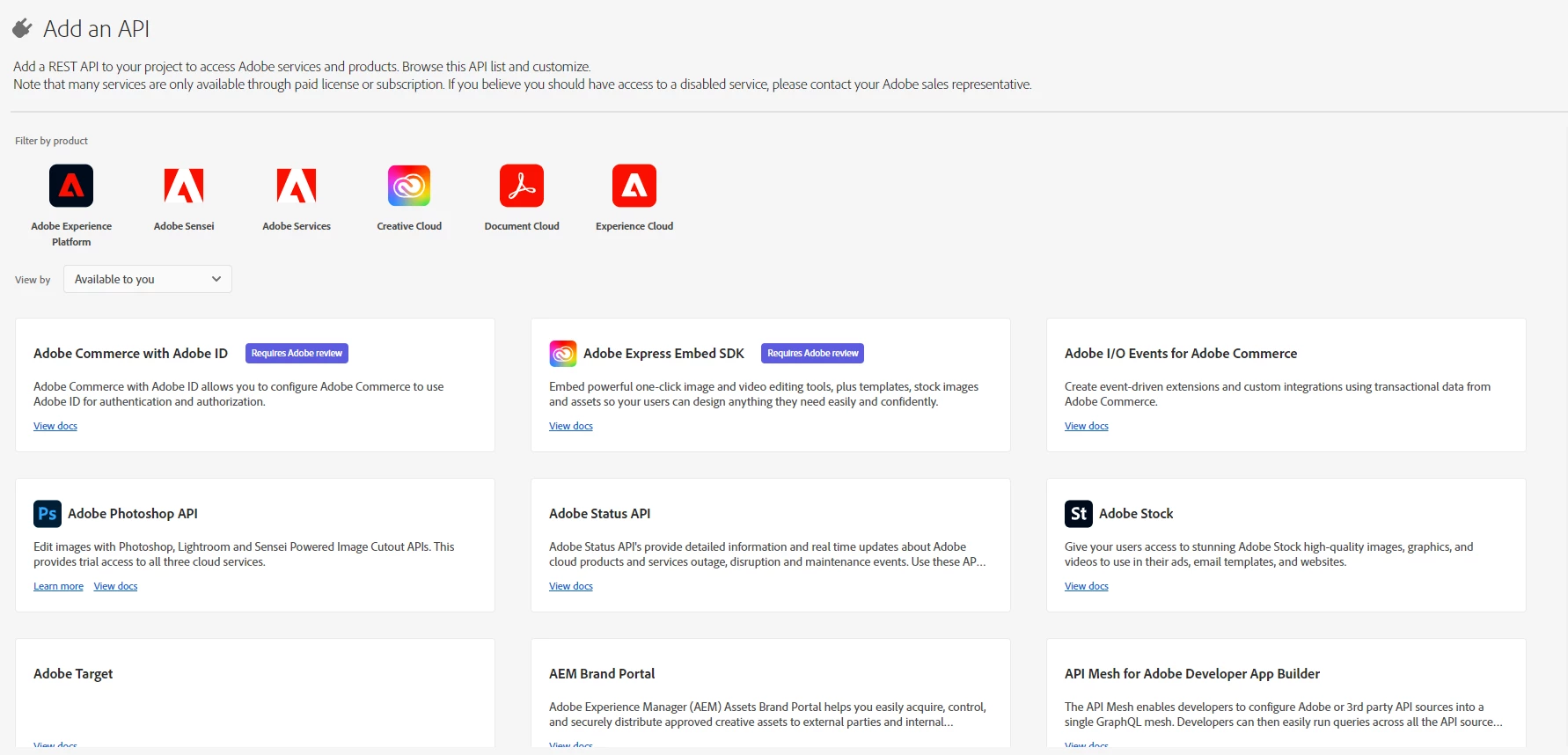Click the Adobe Status API description text

(767, 554)
